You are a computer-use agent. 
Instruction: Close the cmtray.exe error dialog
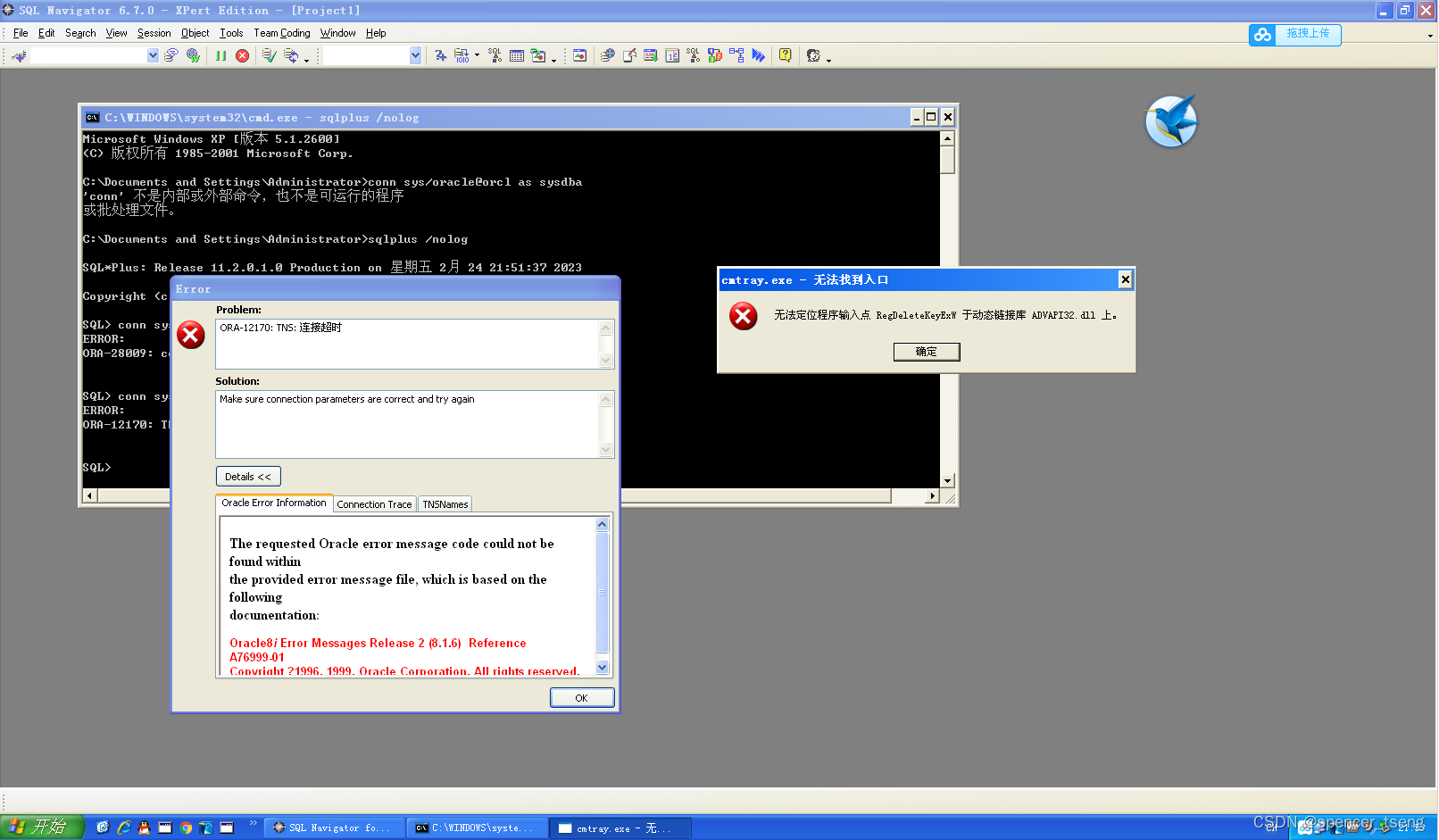tap(1126, 279)
